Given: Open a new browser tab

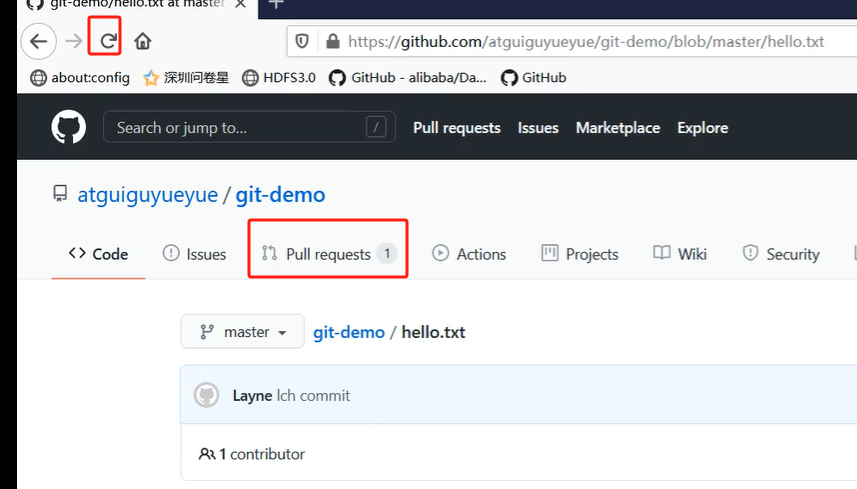Looking at the screenshot, I should [276, 4].
